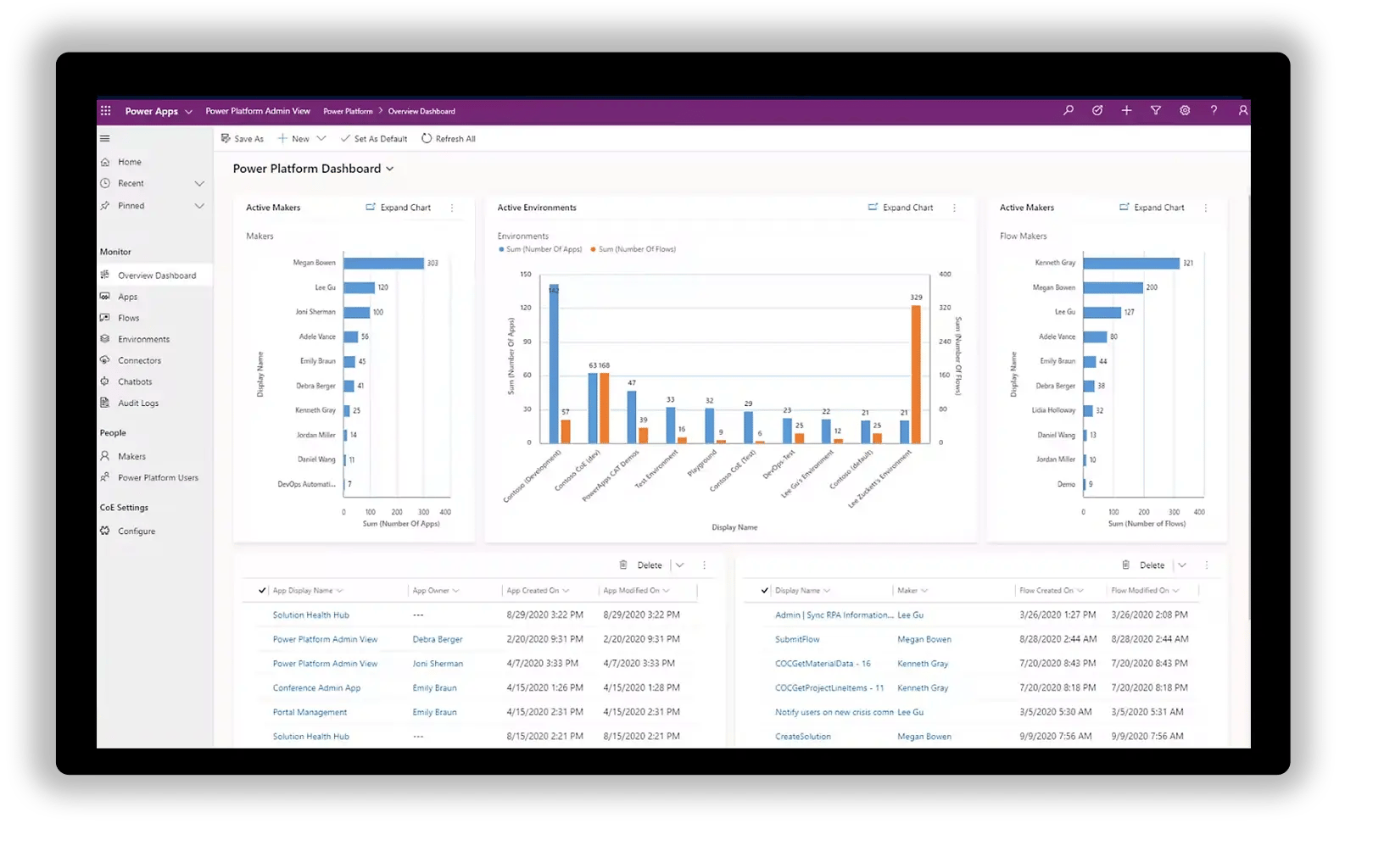Image resolution: width=1373 pixels, height=868 pixels.
Task: Open the SubmitFlow flow link
Action: (x=797, y=640)
